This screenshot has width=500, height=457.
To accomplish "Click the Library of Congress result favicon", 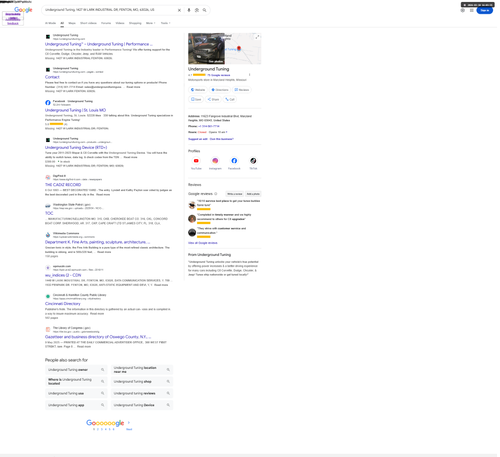I will click(x=48, y=329).
